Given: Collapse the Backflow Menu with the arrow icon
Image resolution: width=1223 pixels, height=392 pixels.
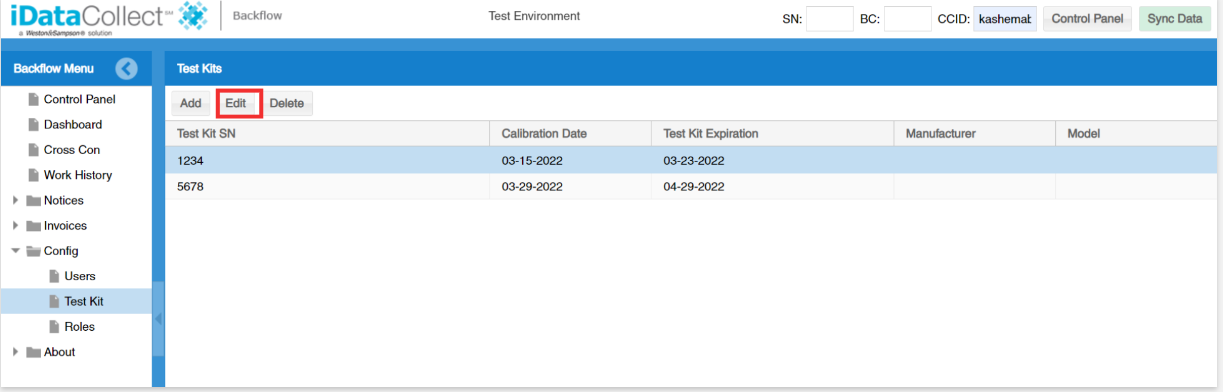Looking at the screenshot, I should [x=126, y=68].
